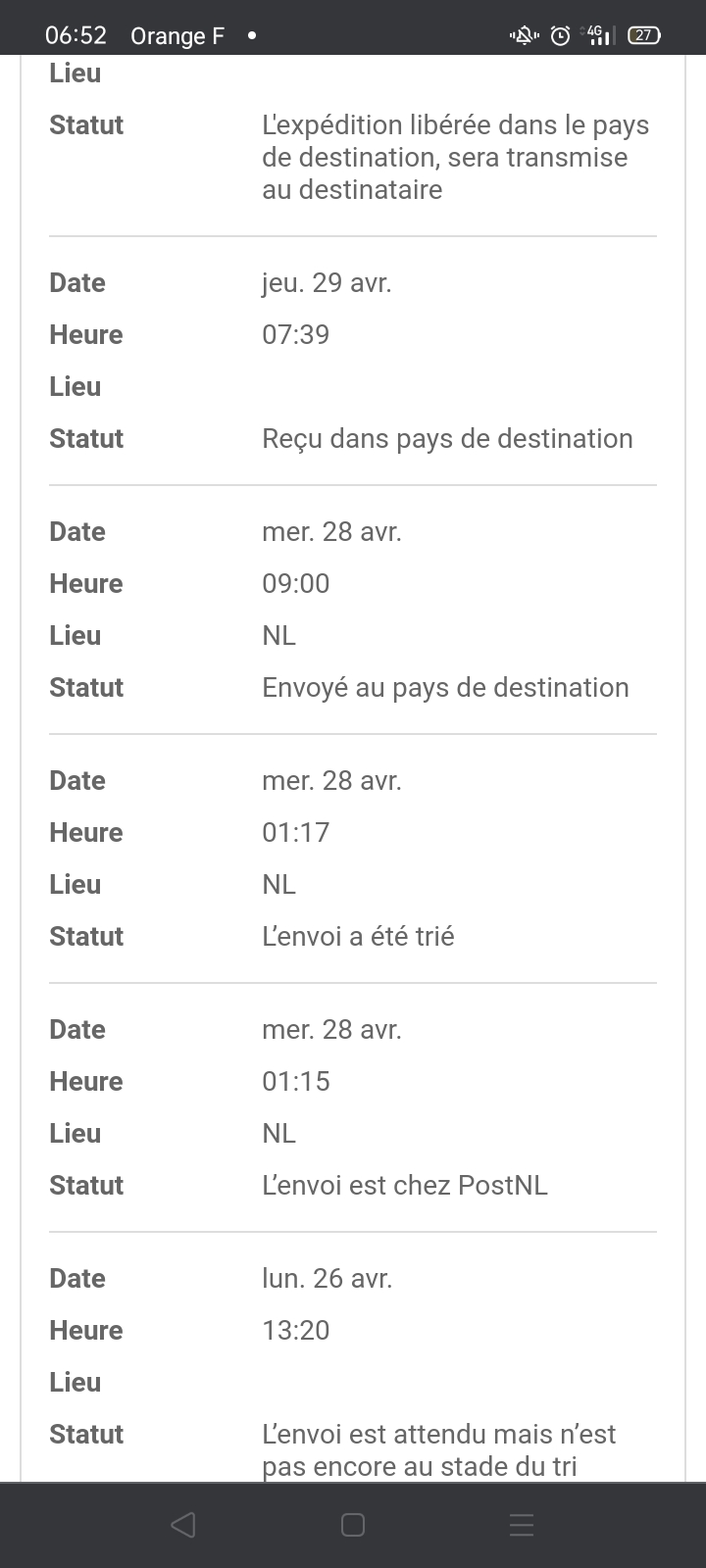Tap the Orange F carrier label
The height and width of the screenshot is (1568, 706).
click(x=177, y=36)
